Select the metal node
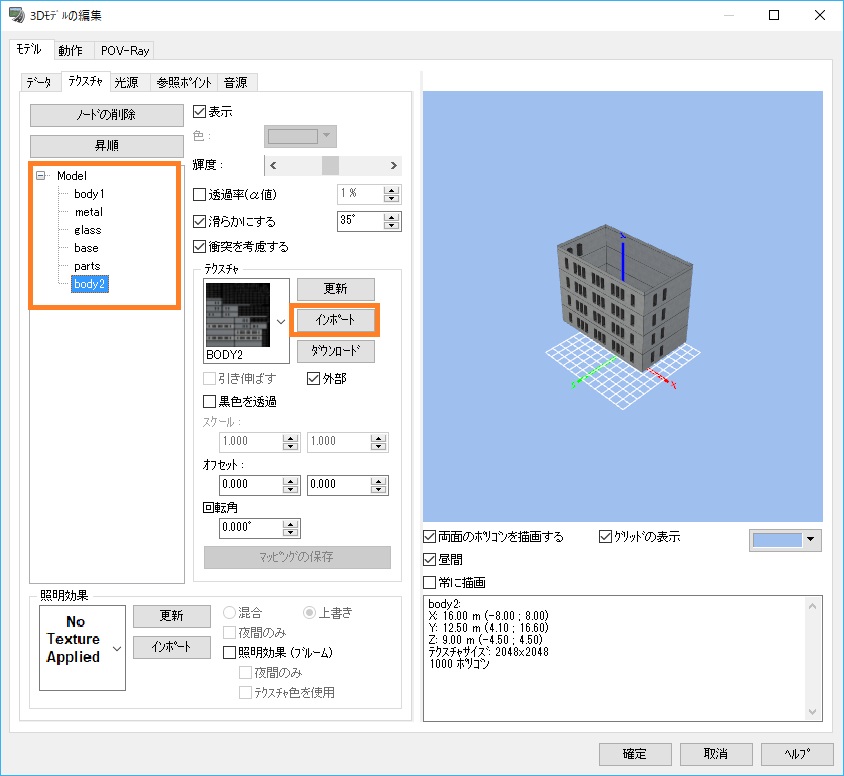This screenshot has height=776, width=844. [x=89, y=212]
